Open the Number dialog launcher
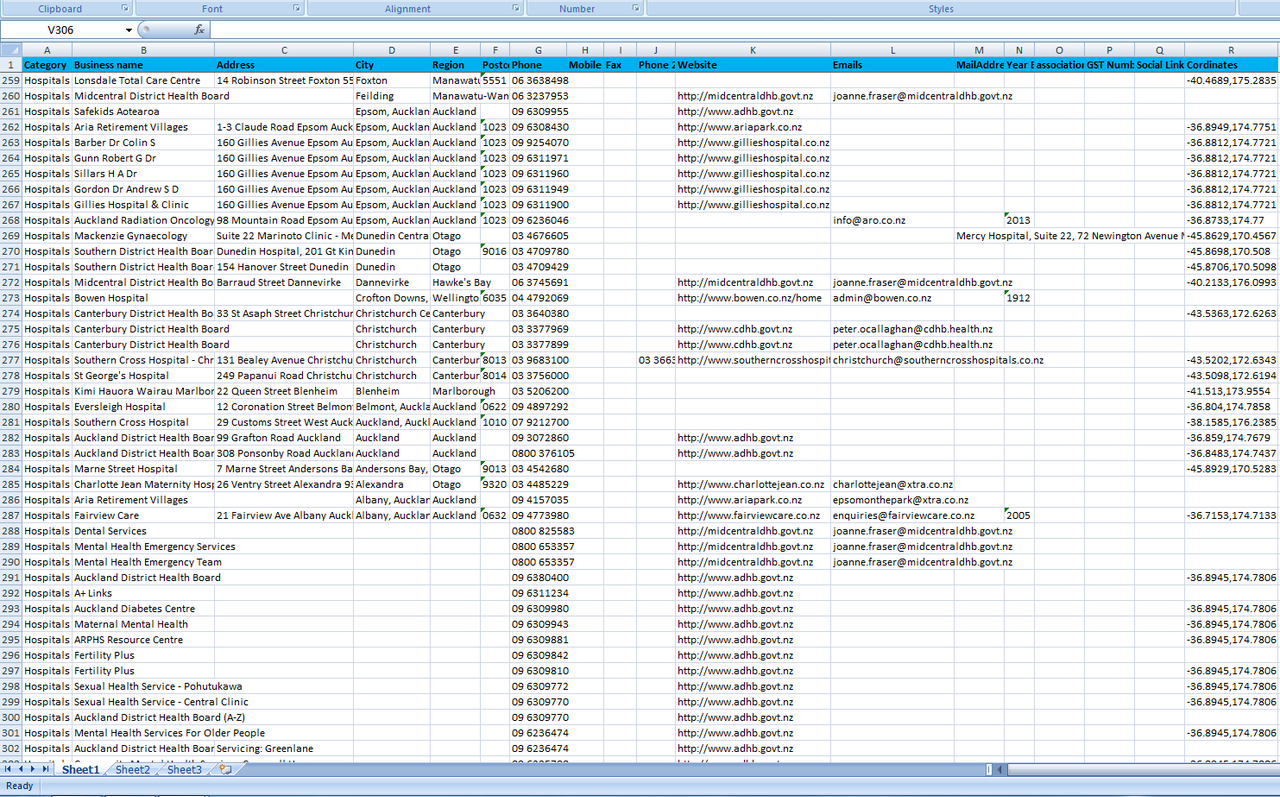Image resolution: width=1280 pixels, height=797 pixels. point(636,8)
